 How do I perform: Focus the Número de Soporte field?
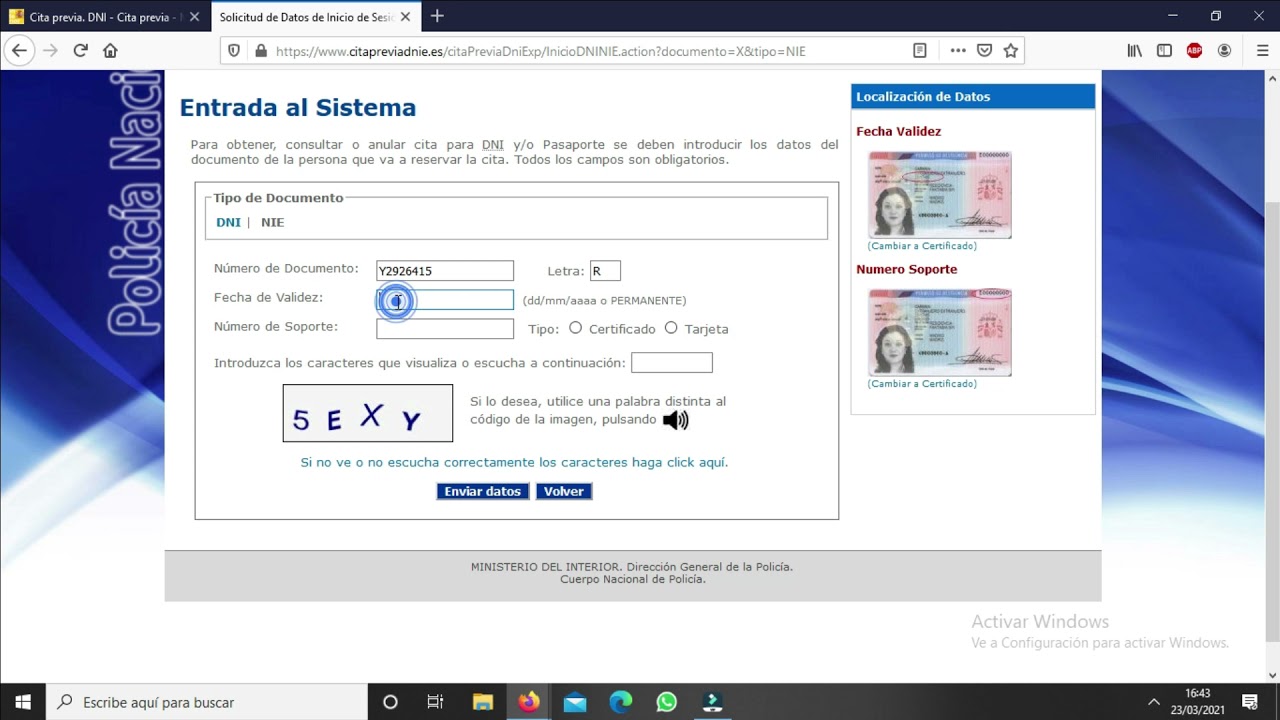(445, 329)
